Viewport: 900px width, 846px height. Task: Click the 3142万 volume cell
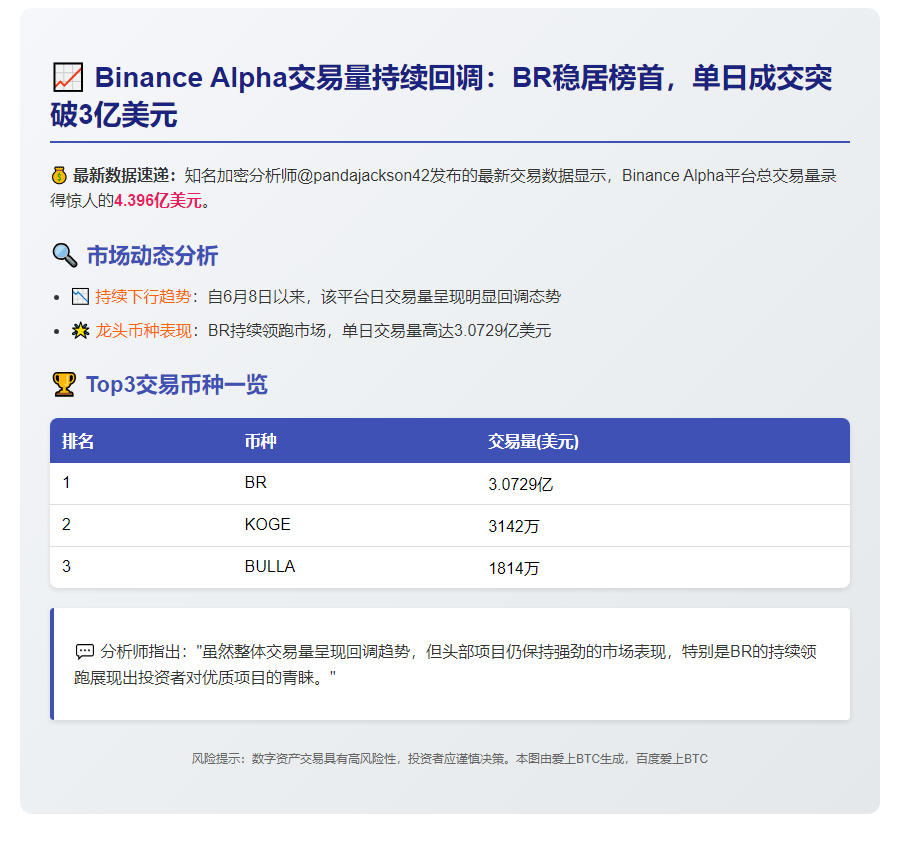[x=514, y=526]
